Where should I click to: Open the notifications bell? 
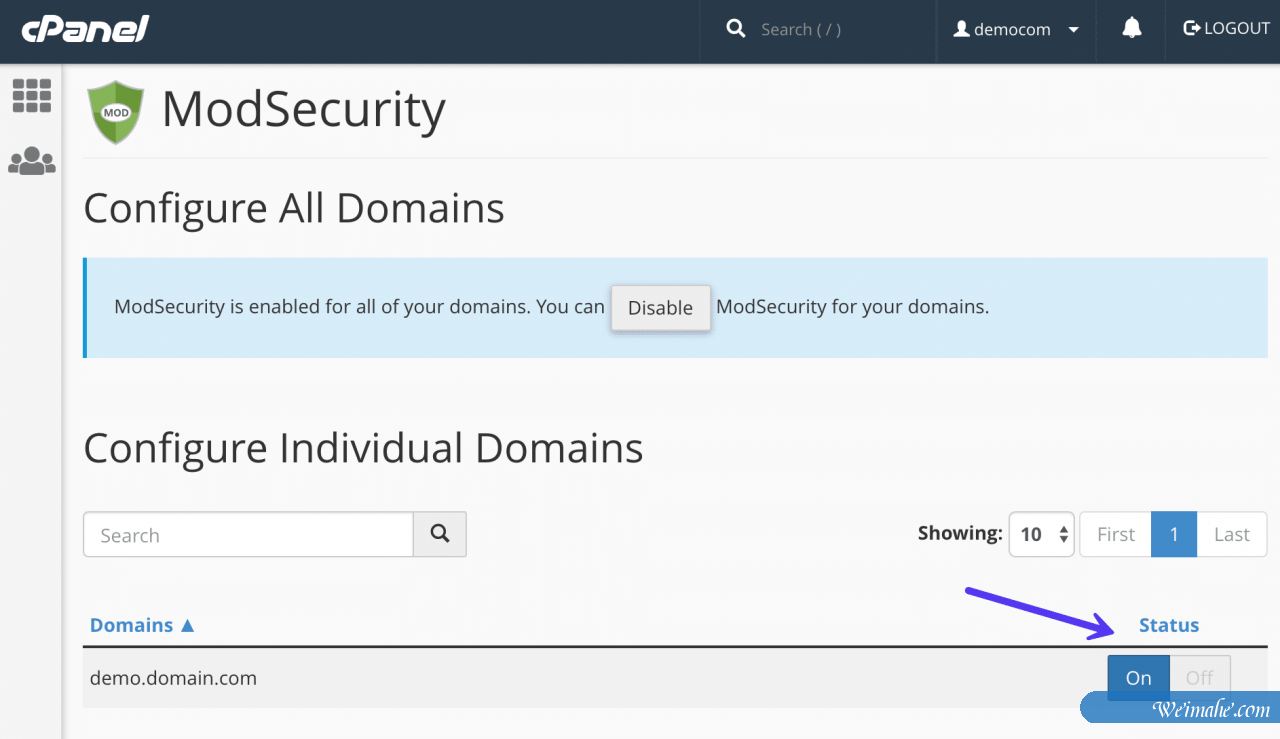(1131, 29)
